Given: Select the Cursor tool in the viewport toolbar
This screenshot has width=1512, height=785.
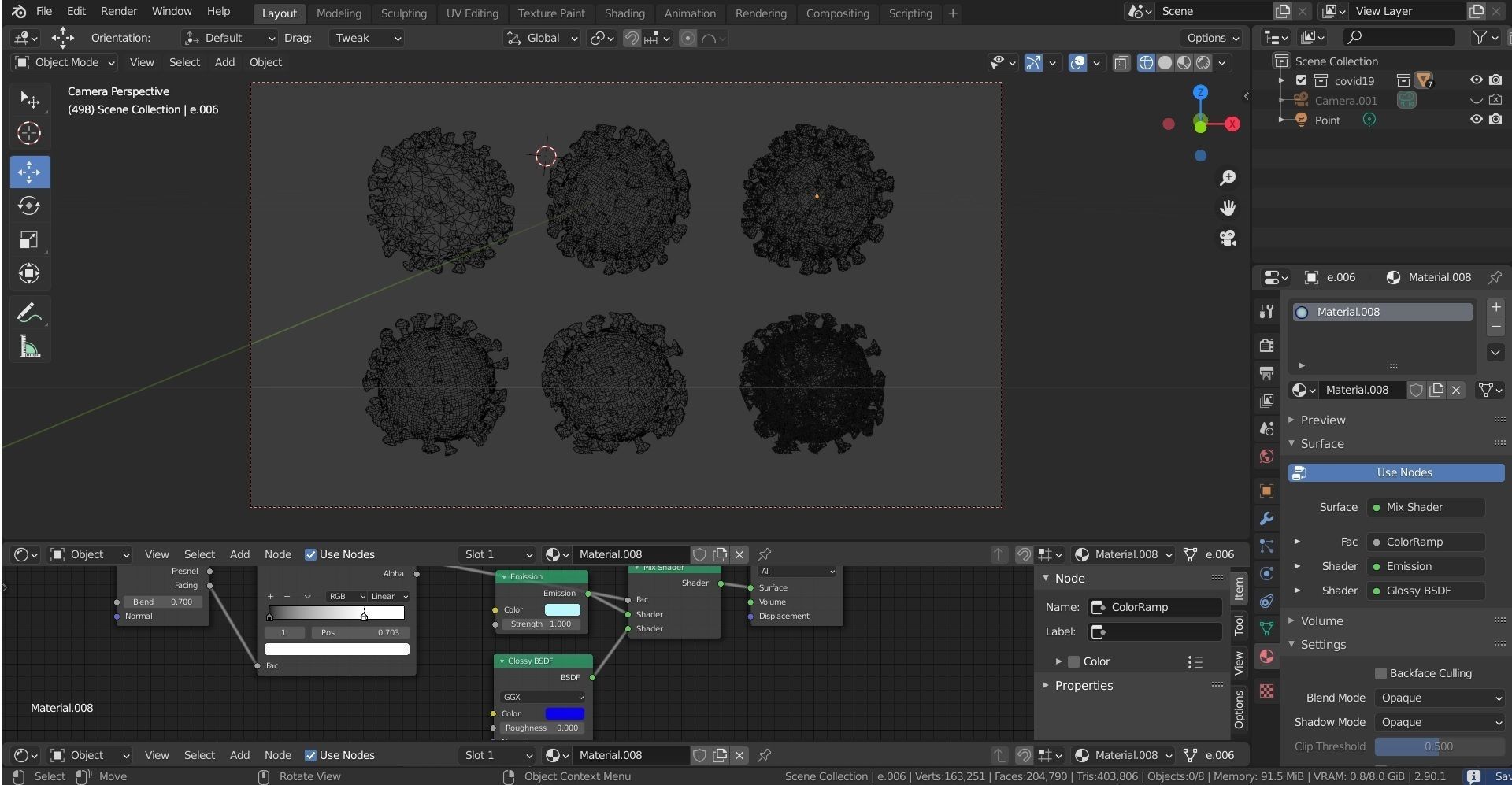Looking at the screenshot, I should tap(29, 133).
